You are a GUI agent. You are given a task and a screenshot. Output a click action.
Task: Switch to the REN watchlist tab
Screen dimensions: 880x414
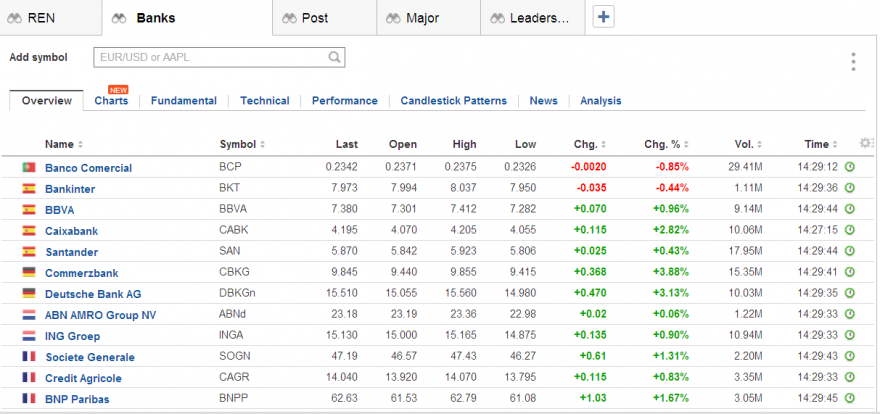point(51,18)
